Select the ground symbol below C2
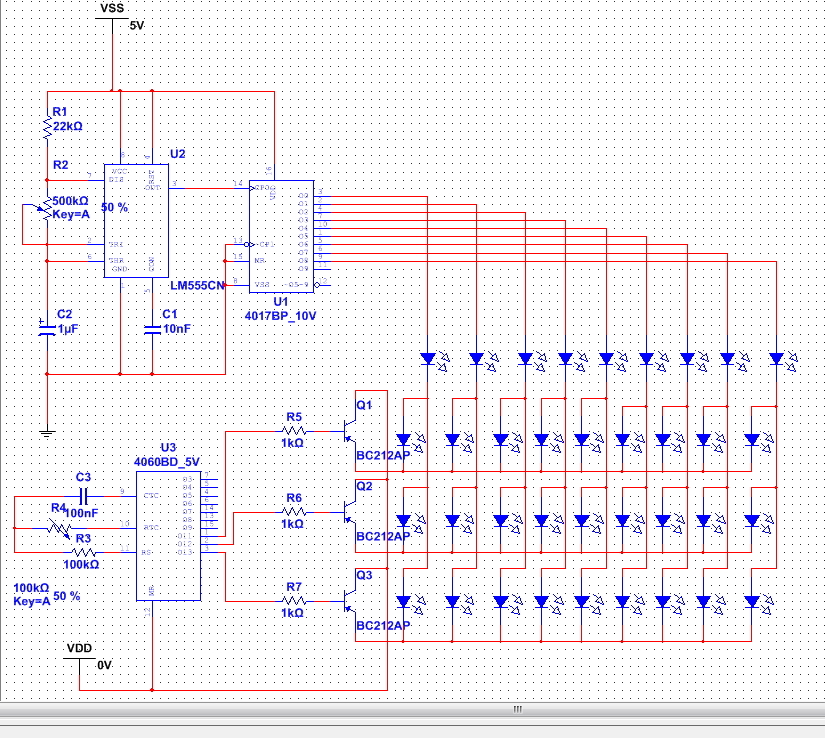This screenshot has height=738, width=825. point(47,433)
